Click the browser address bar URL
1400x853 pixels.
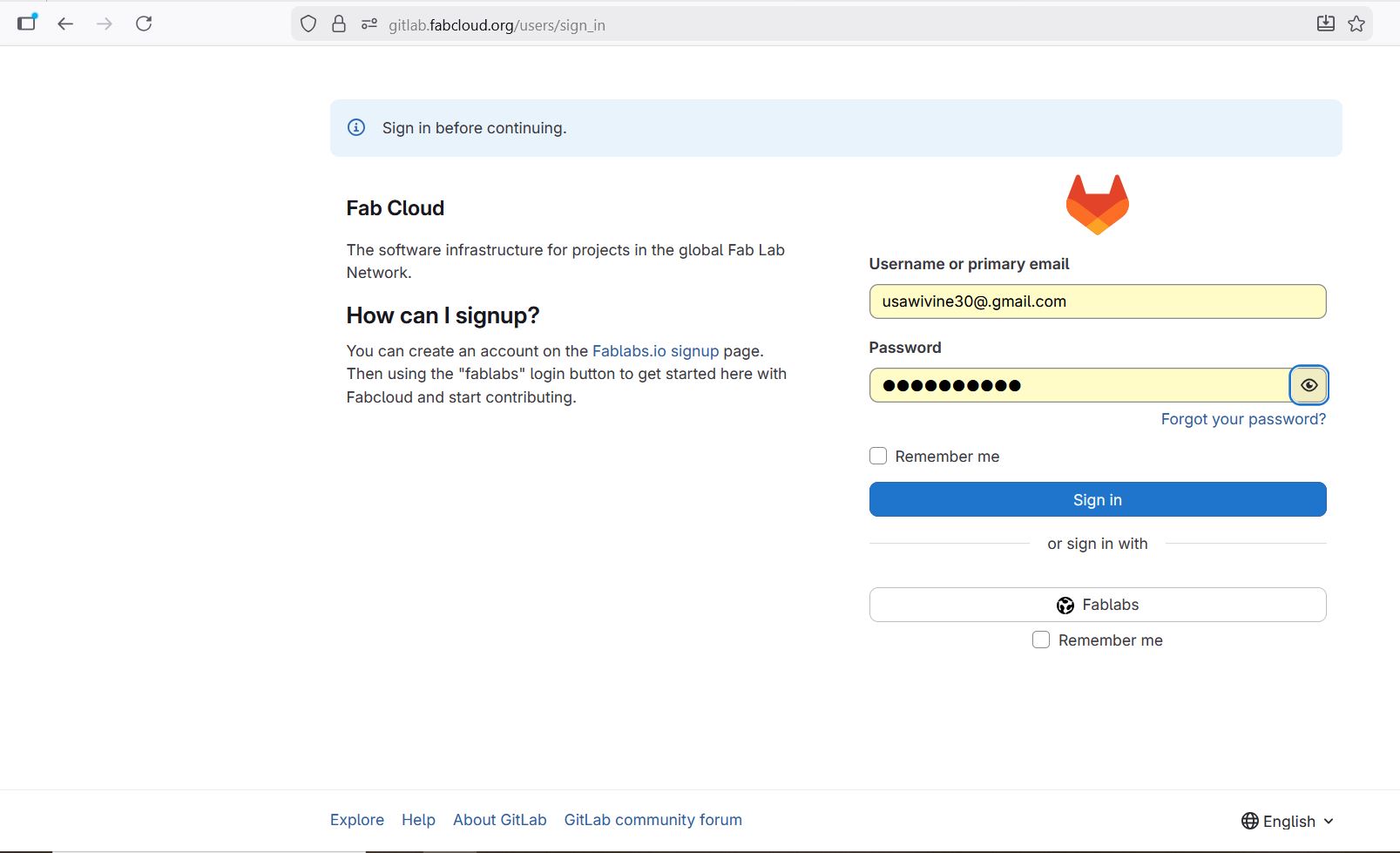click(497, 25)
